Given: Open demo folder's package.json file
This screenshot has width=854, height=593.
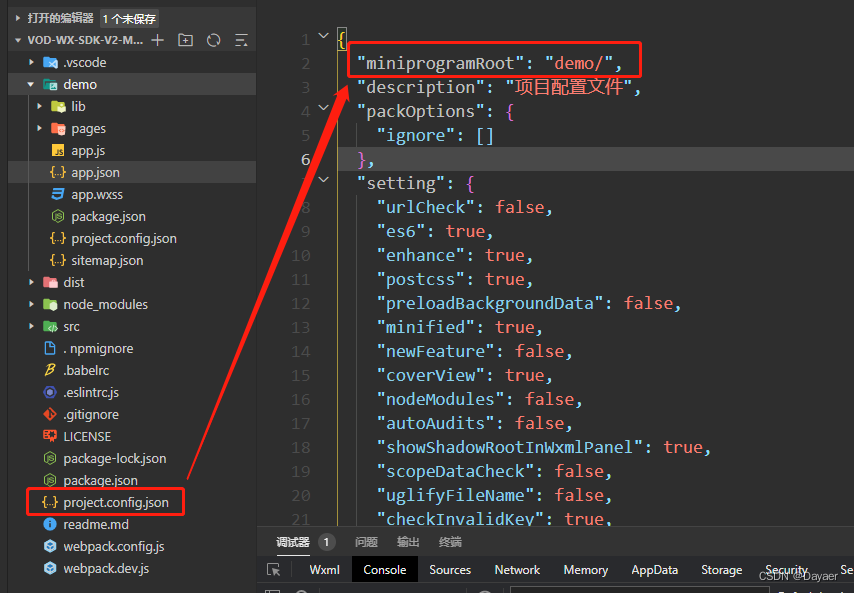Looking at the screenshot, I should [x=108, y=217].
